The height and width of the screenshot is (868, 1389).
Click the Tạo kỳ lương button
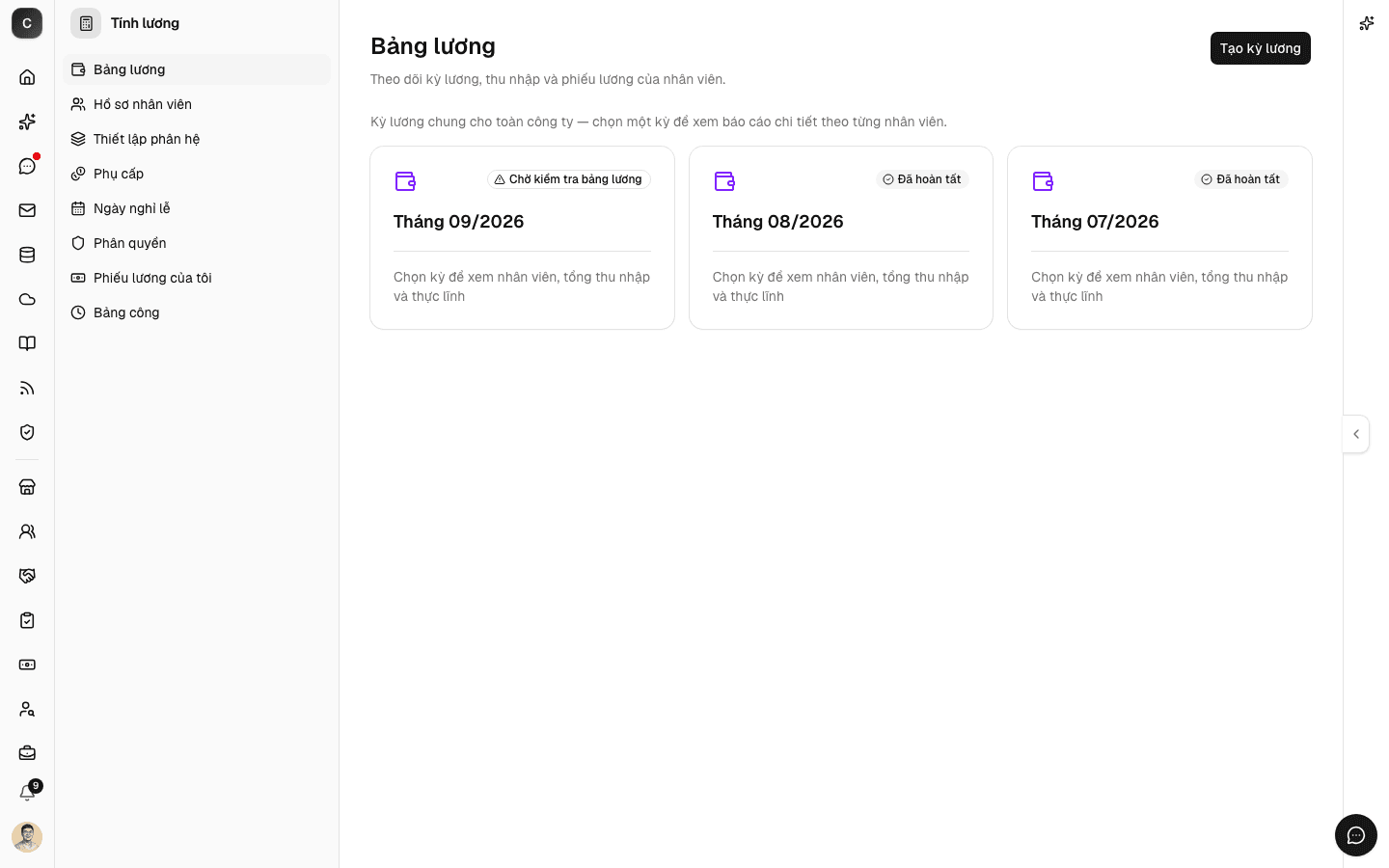(x=1261, y=48)
